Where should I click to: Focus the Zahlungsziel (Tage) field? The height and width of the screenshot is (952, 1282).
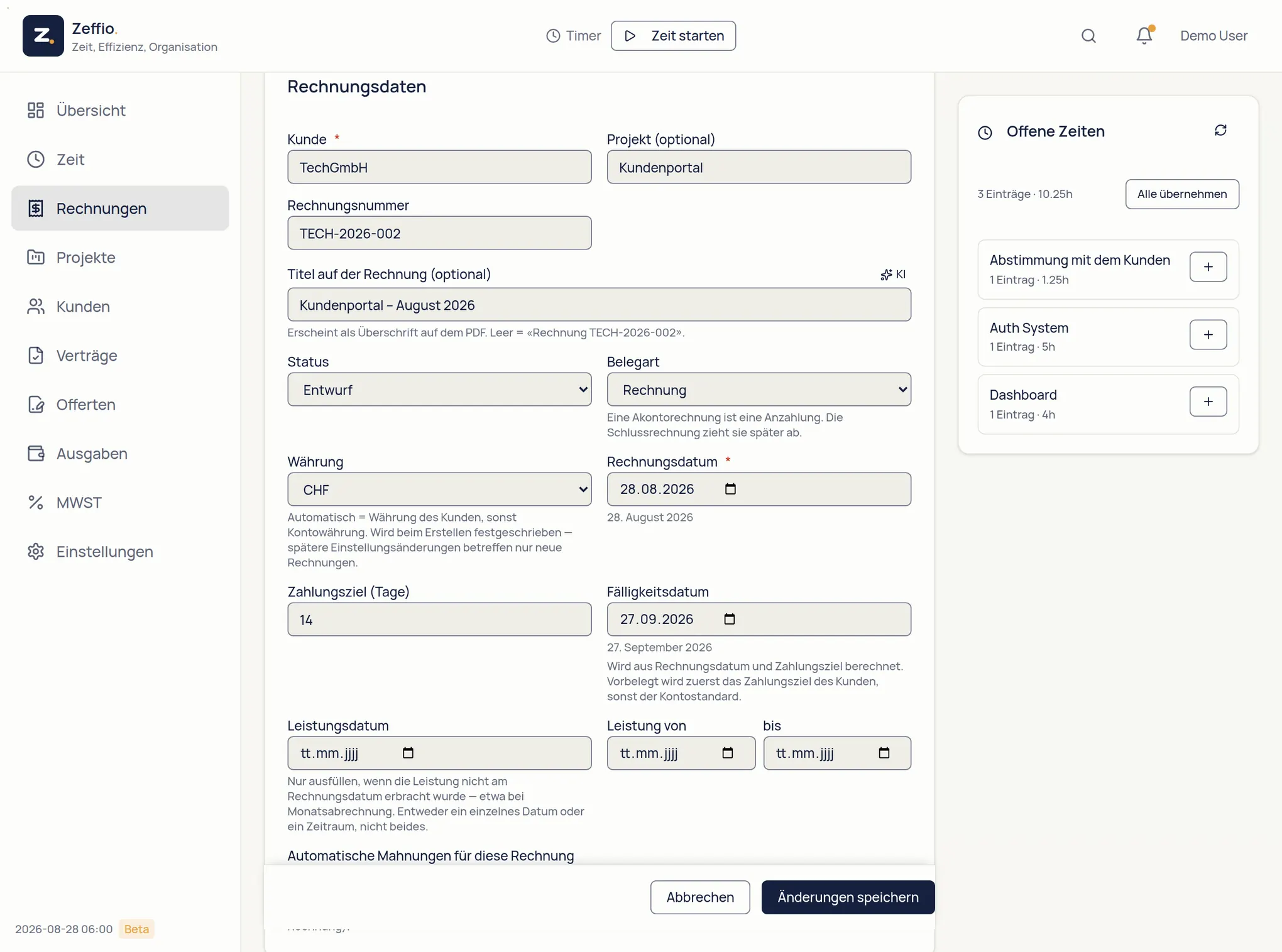439,620
